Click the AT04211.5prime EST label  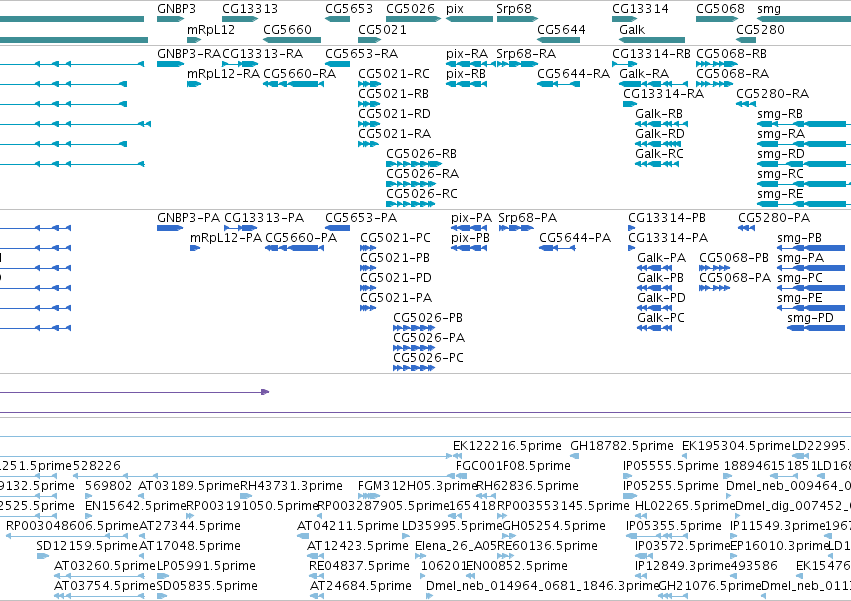(x=348, y=526)
